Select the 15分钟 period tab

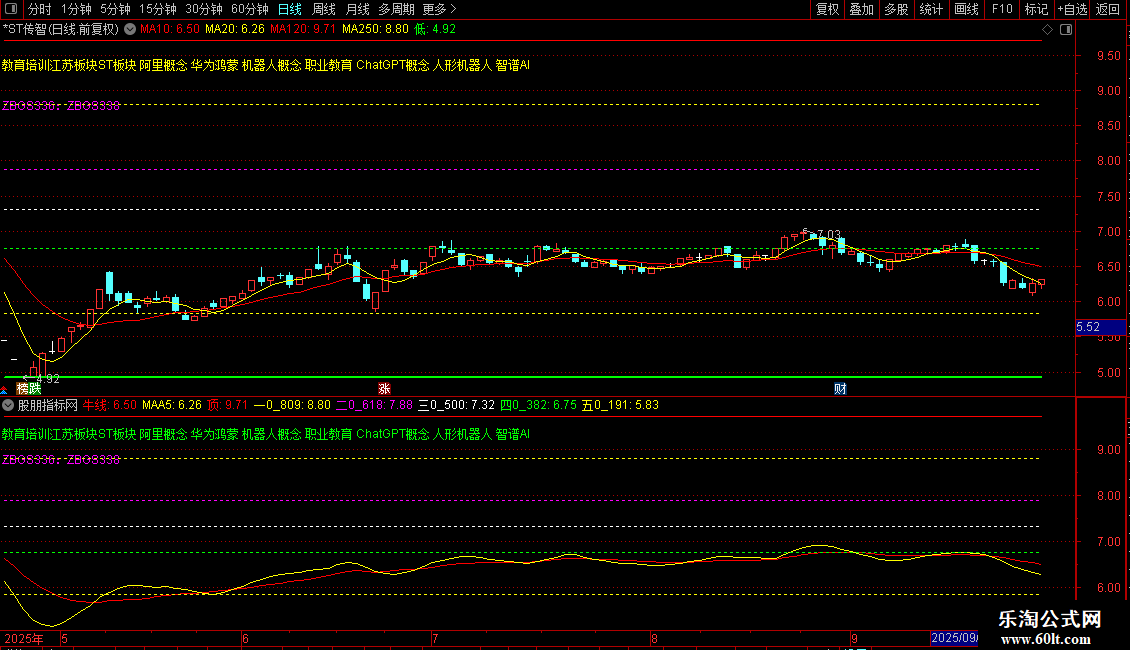157,9
